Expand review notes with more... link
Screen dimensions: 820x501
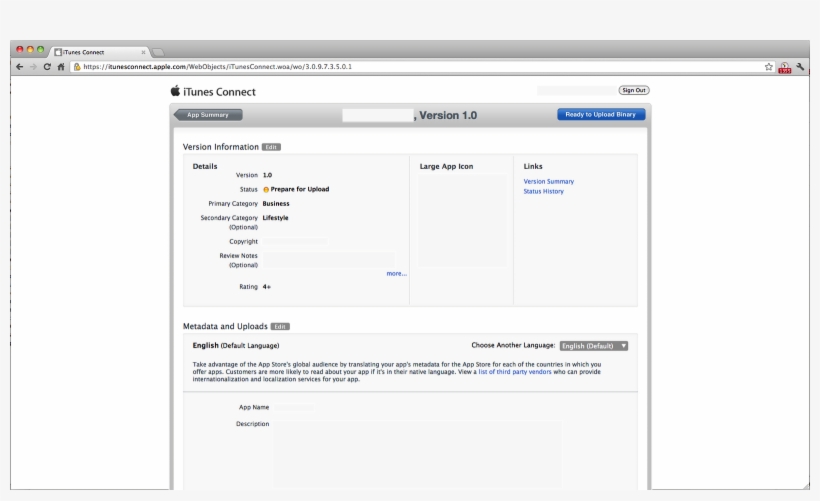pos(396,274)
